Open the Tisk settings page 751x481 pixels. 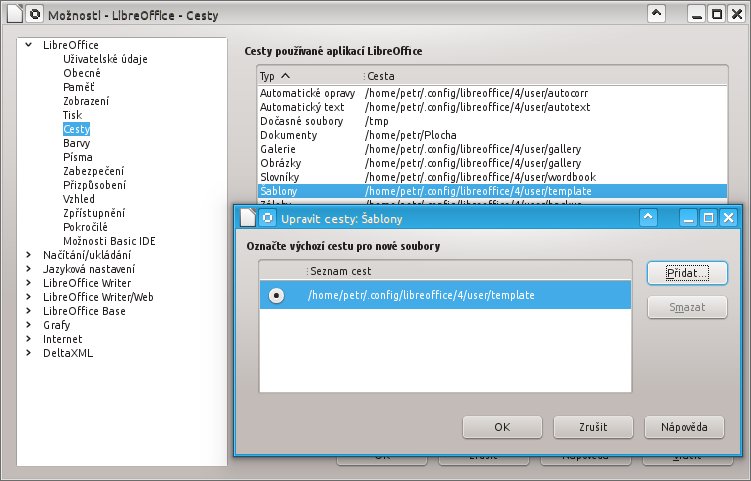tap(72, 115)
